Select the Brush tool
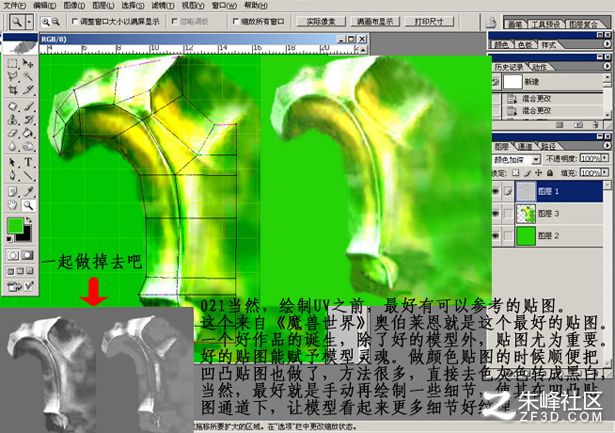This screenshot has width=615, height=433. pos(28,106)
